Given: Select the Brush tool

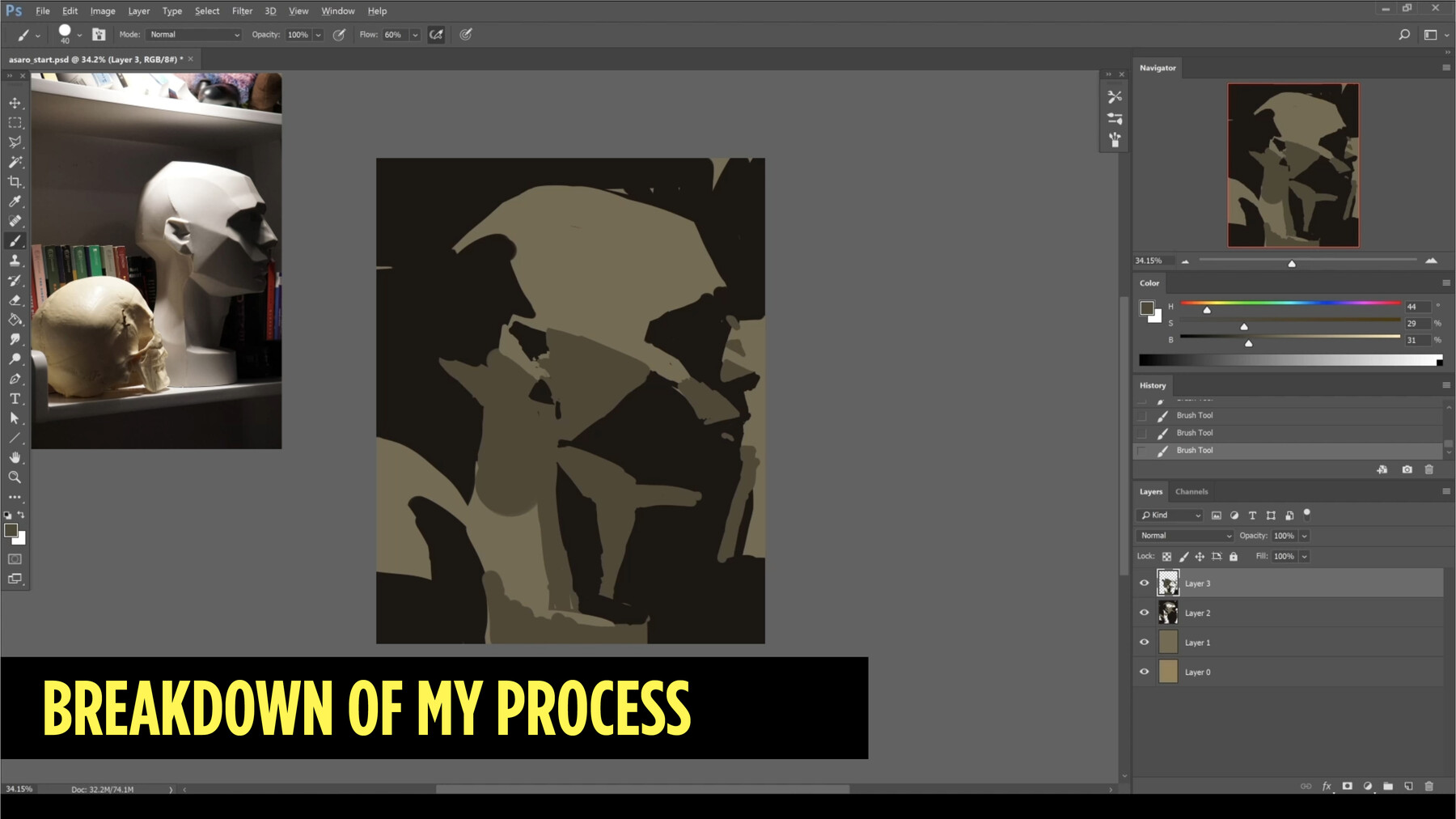Looking at the screenshot, I should tap(15, 240).
